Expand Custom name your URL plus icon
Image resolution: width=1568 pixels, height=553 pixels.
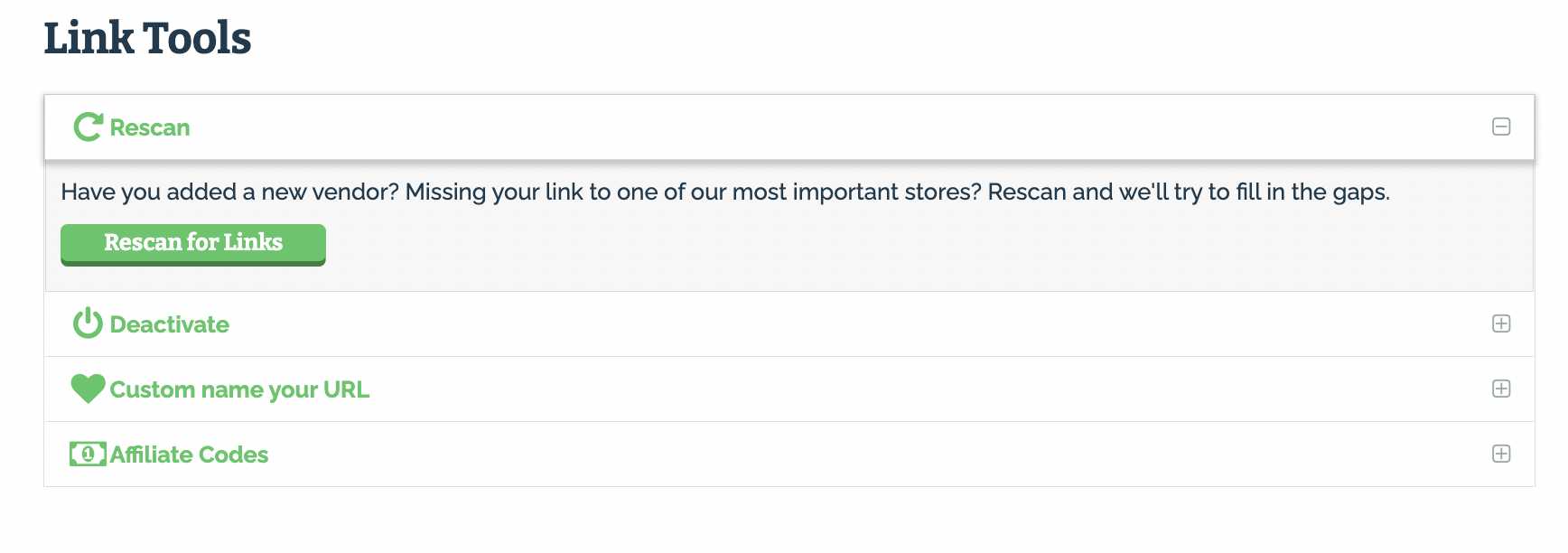coord(1501,389)
